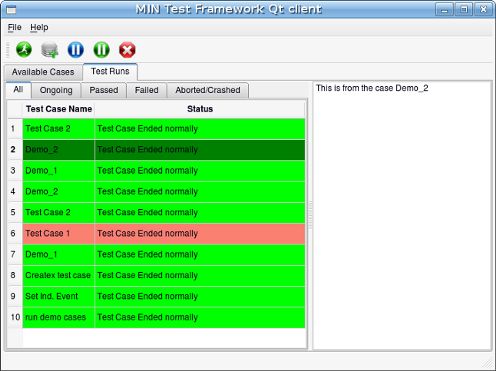Click 'Demo_2' name in row 2
This screenshot has height=371, width=496.
59,150
